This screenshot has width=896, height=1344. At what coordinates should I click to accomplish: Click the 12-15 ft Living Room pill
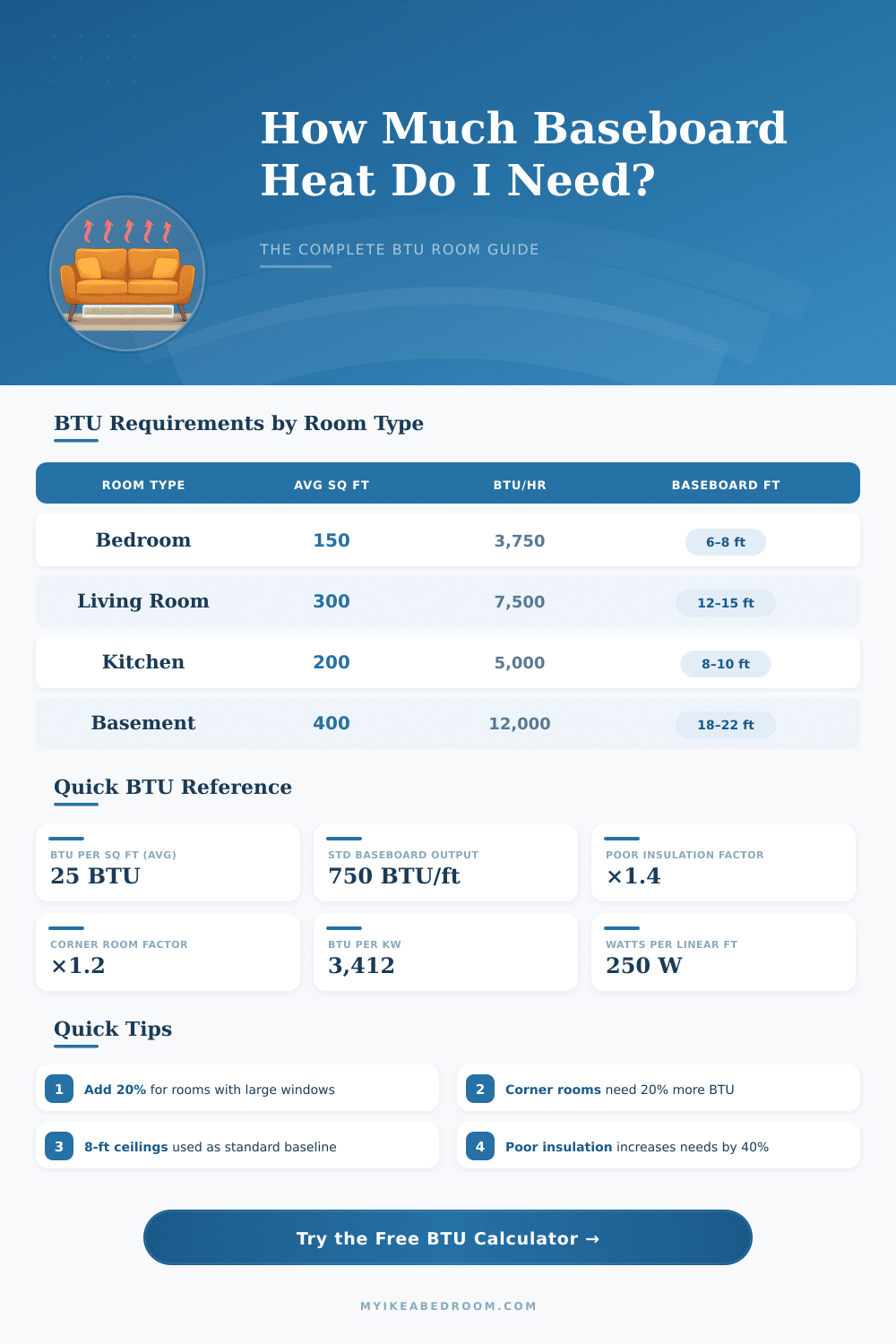(726, 603)
